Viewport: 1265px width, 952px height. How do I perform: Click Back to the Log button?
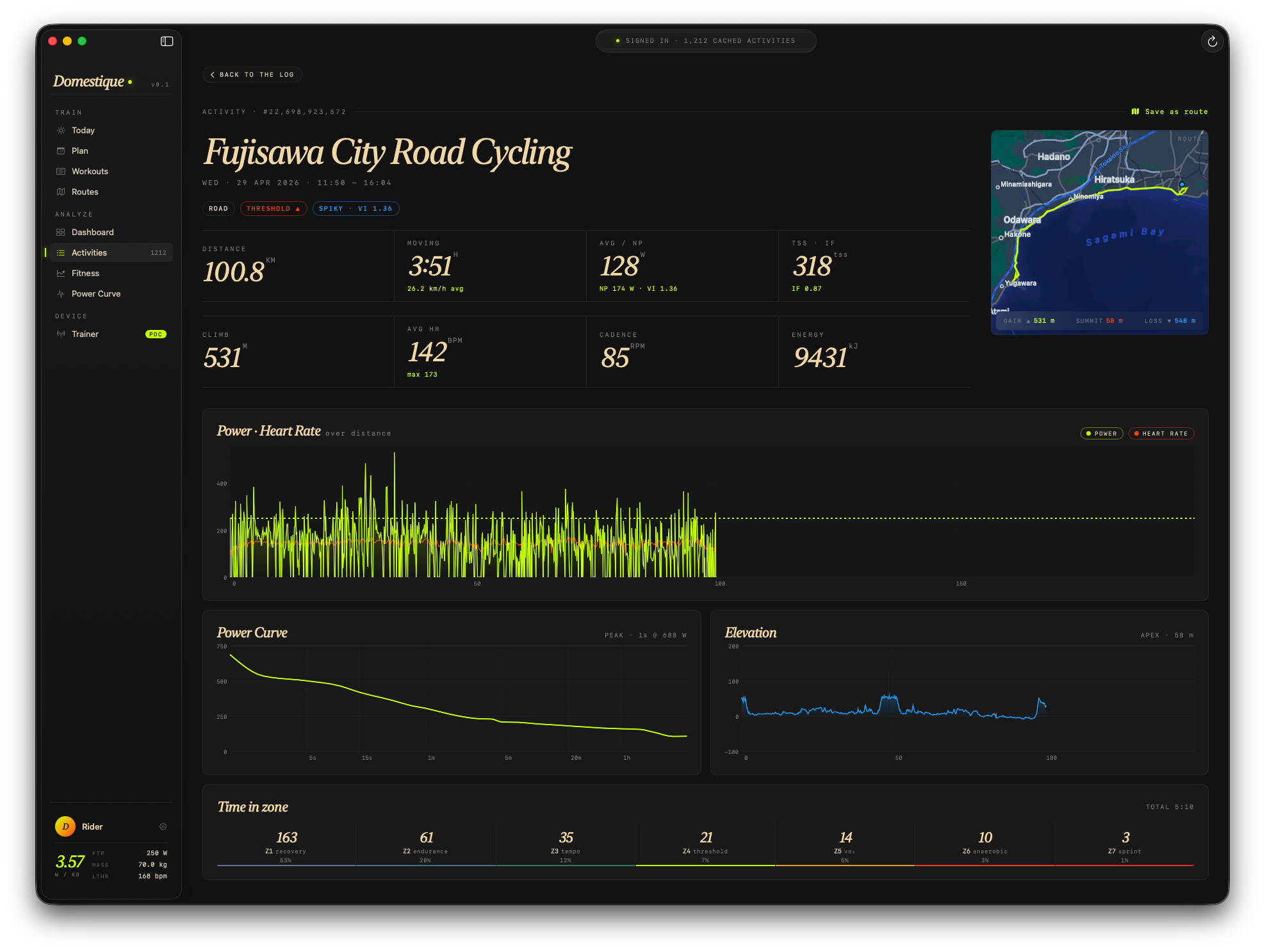point(252,74)
